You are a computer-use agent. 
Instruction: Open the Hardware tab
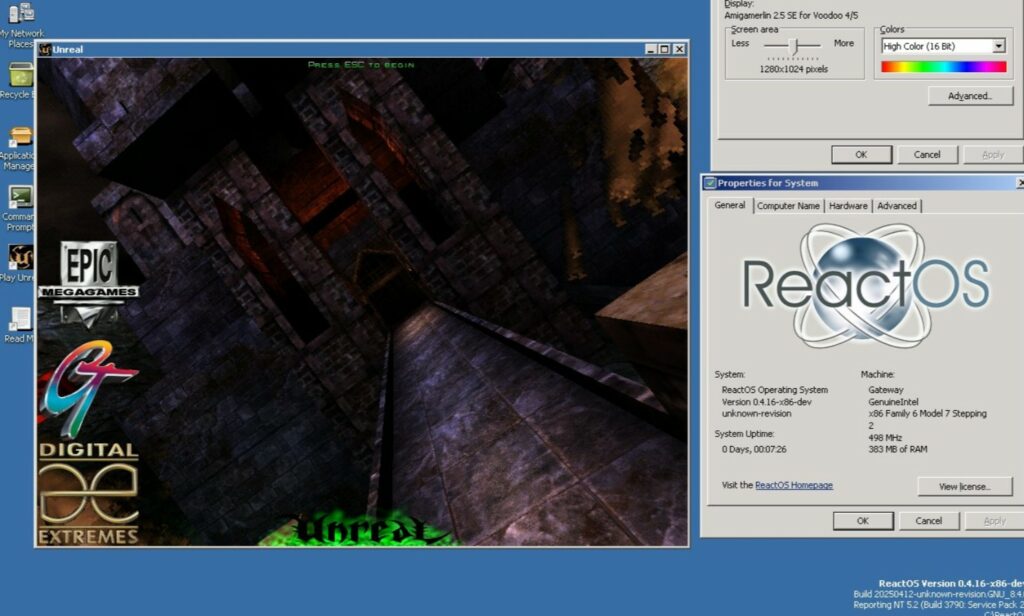[848, 206]
